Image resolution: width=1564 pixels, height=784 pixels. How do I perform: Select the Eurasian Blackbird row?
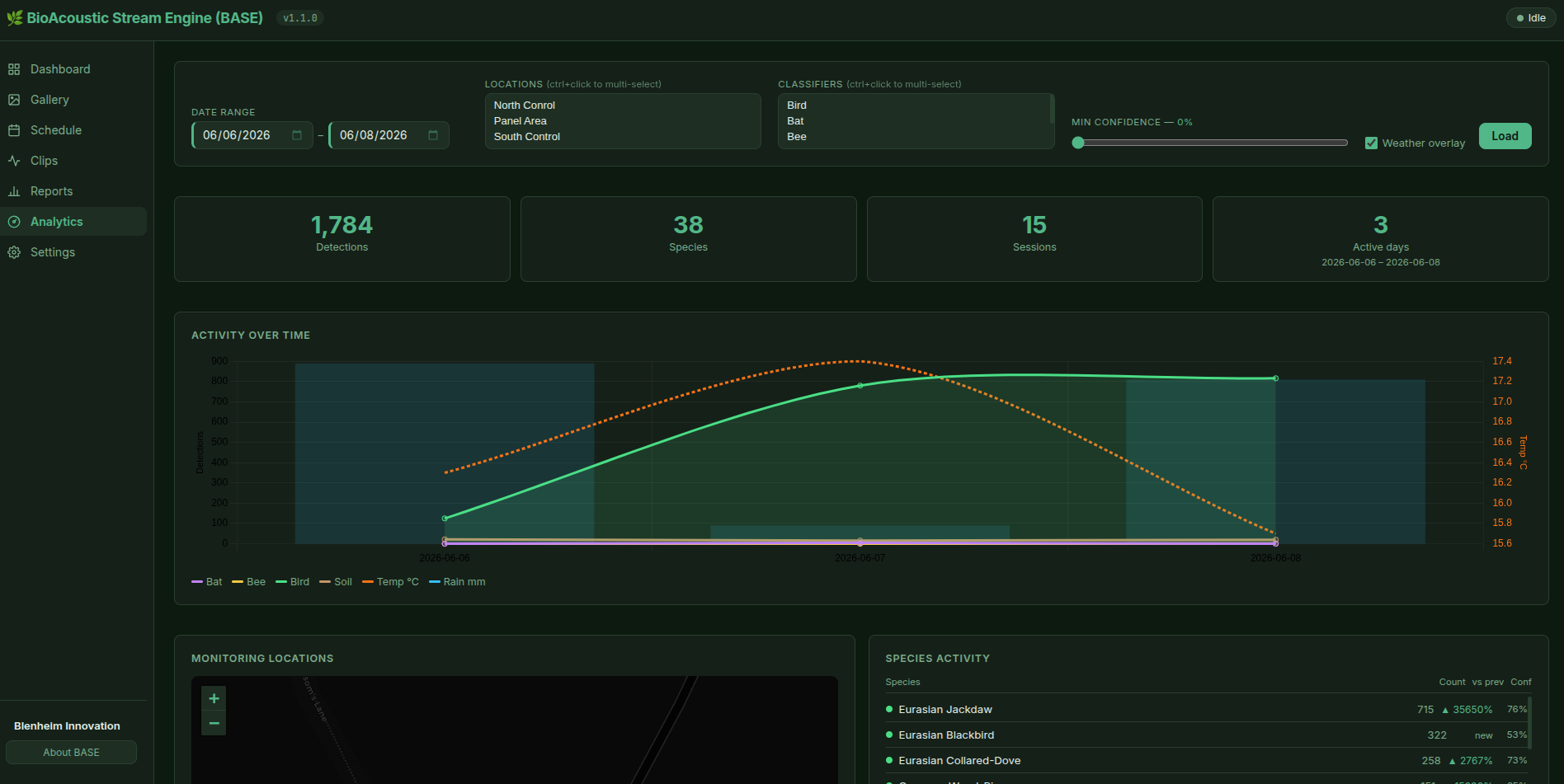(x=1208, y=735)
